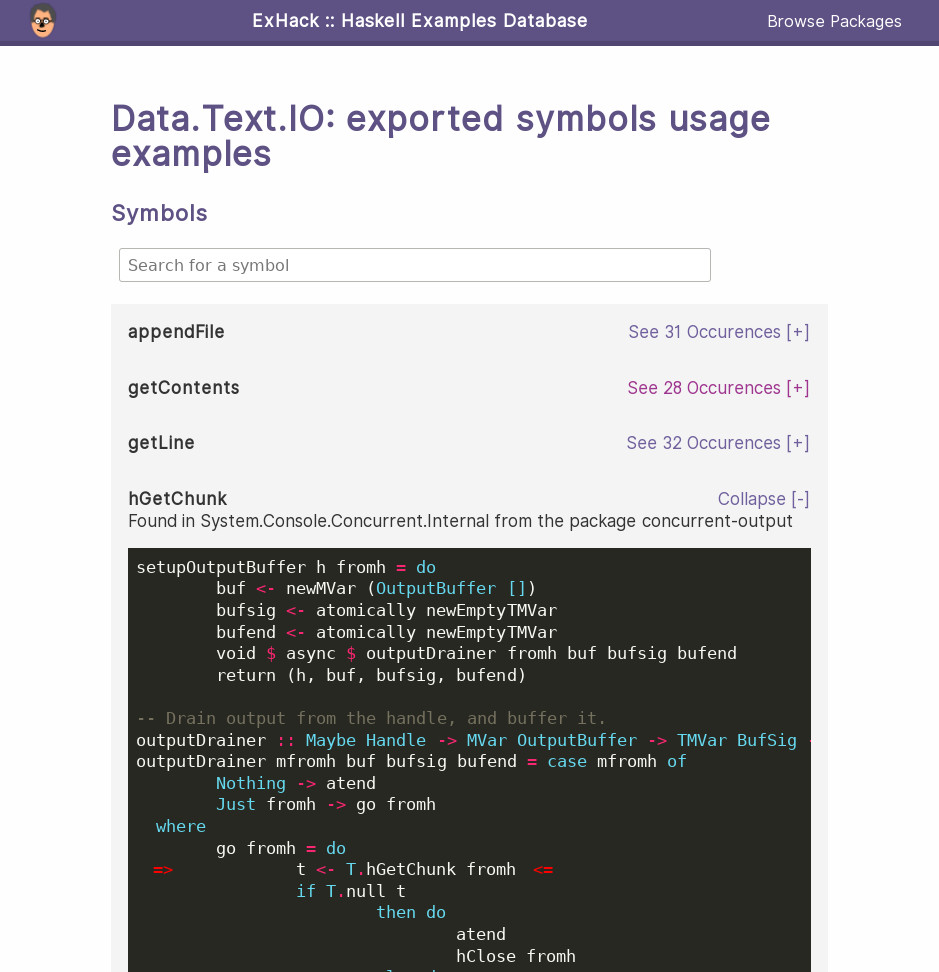The image size is (939, 972).
Task: Expand the 31 occurrences of appendFile
Action: tap(718, 332)
